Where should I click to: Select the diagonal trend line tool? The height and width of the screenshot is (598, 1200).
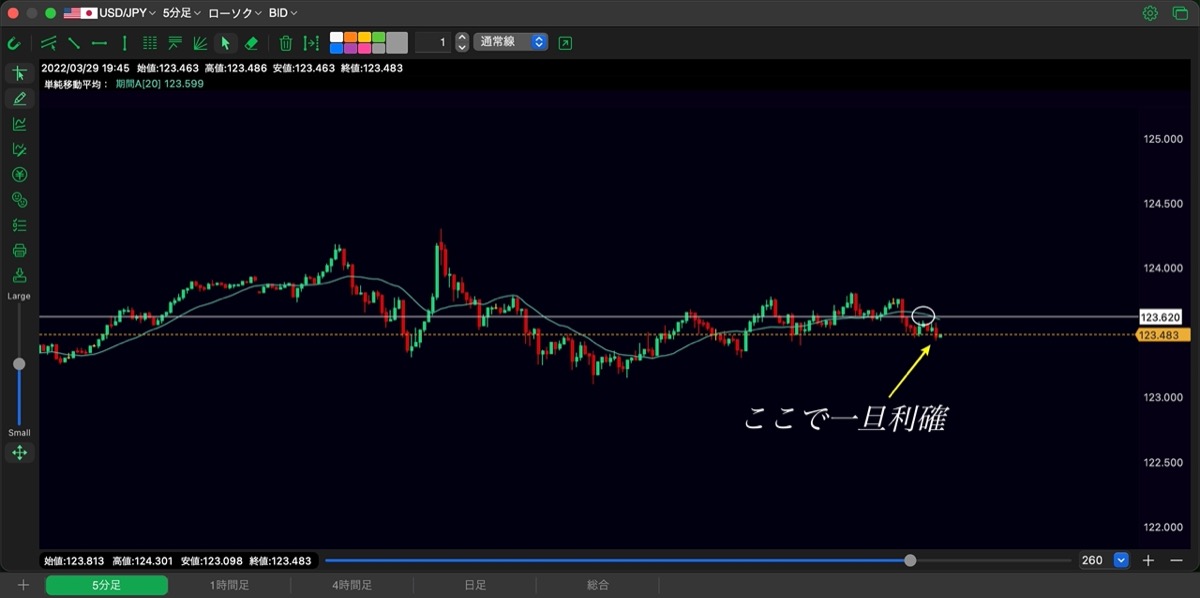74,43
